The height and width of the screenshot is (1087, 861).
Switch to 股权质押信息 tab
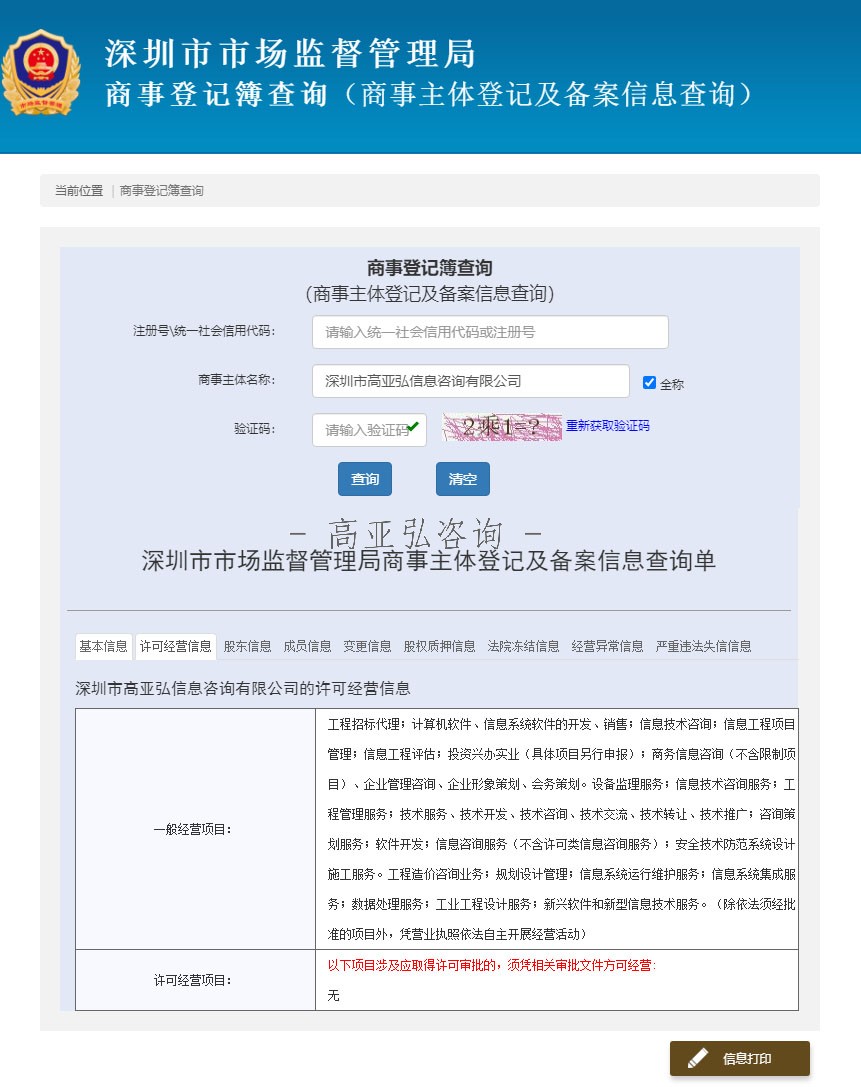439,646
